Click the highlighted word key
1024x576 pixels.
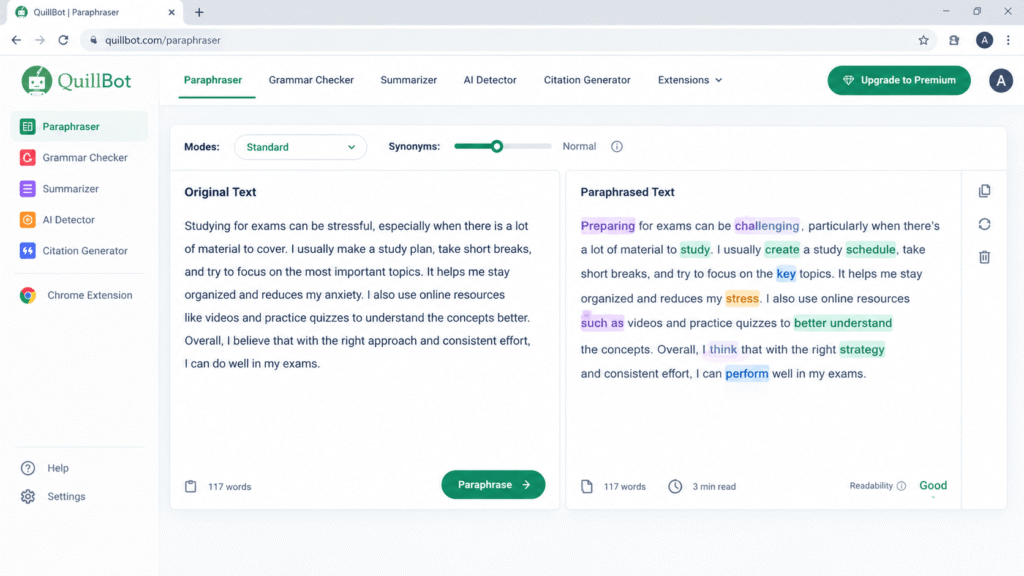[786, 274]
